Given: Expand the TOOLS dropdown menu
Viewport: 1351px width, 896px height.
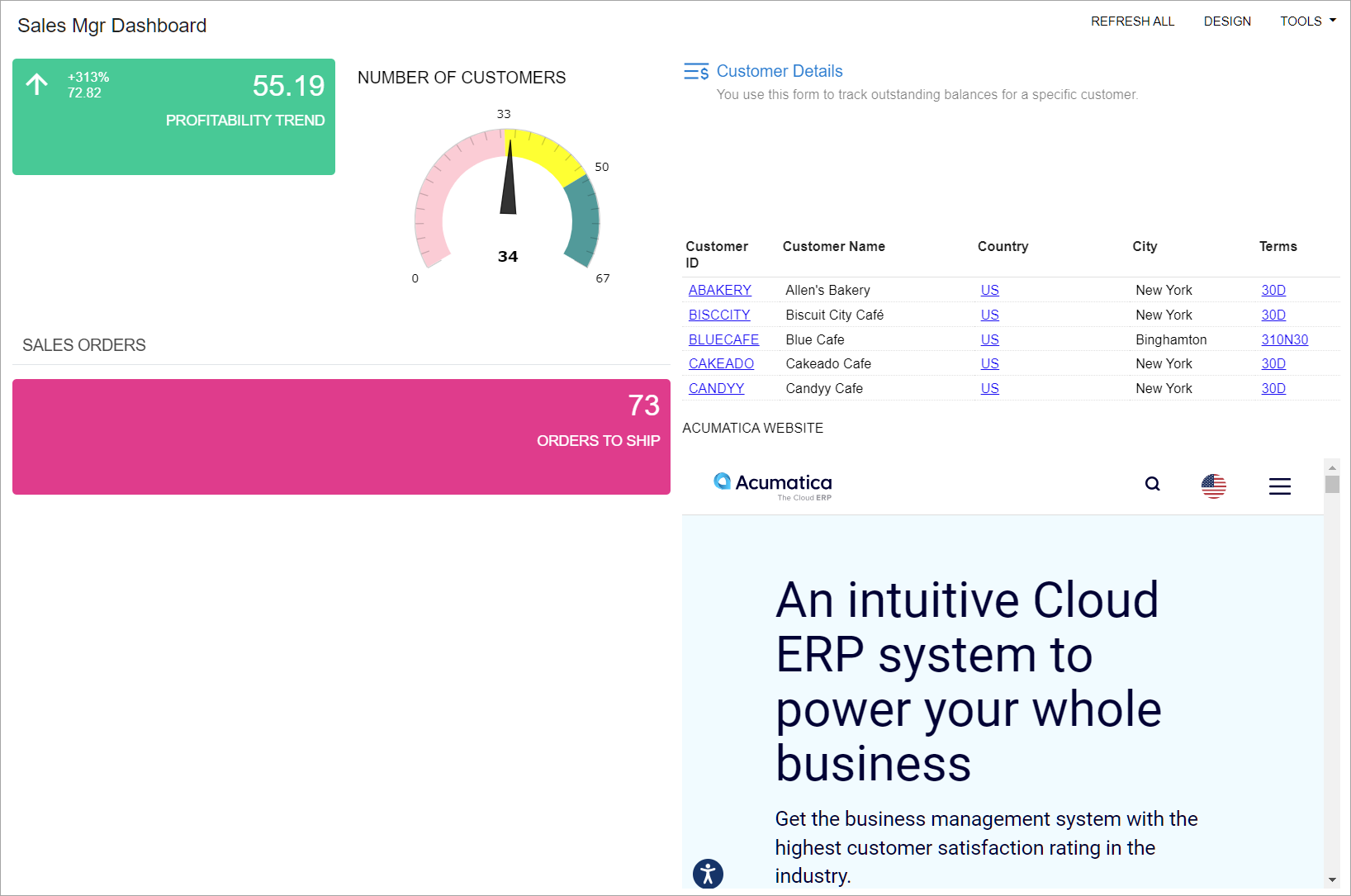Looking at the screenshot, I should pyautogui.click(x=1307, y=21).
